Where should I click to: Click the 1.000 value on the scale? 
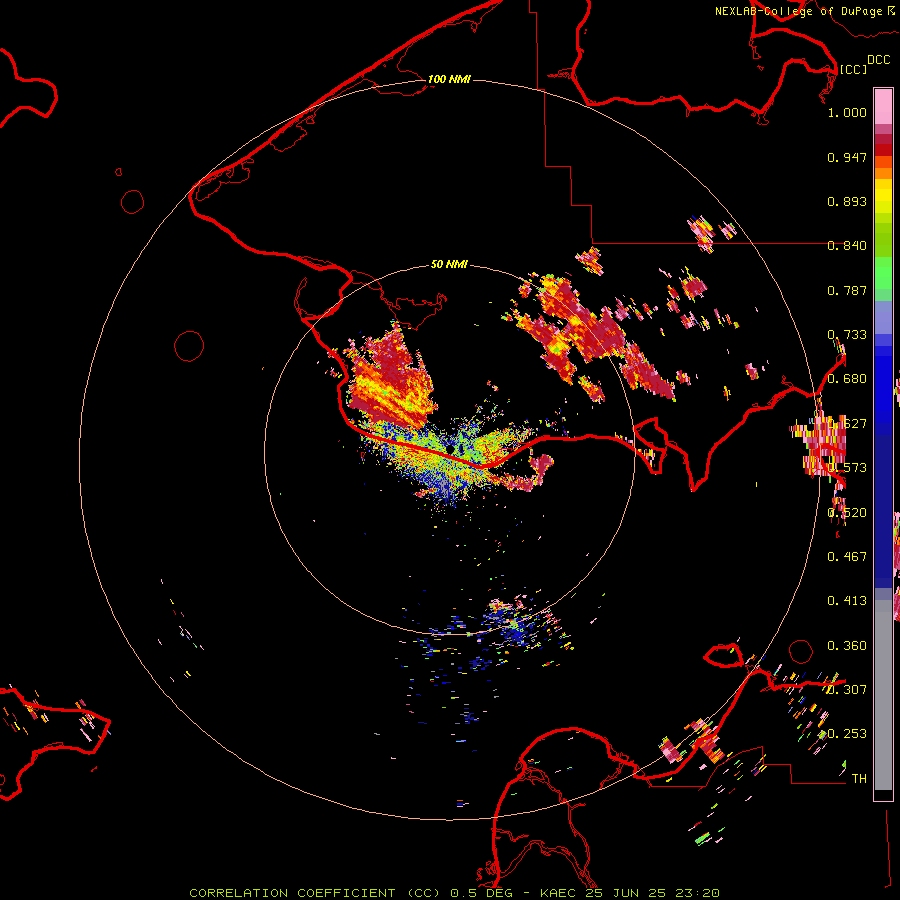(847, 112)
